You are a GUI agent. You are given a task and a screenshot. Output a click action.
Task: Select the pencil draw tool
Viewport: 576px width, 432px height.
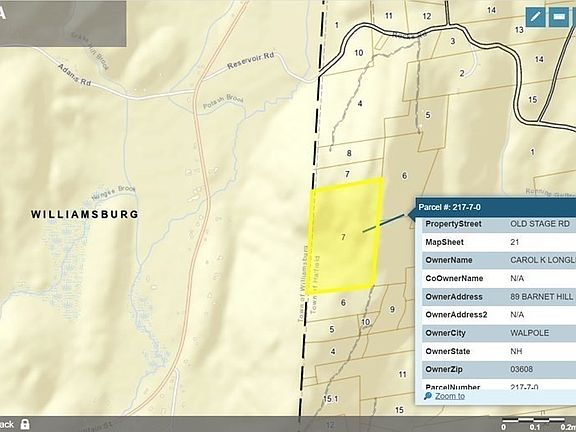pyautogui.click(x=535, y=17)
